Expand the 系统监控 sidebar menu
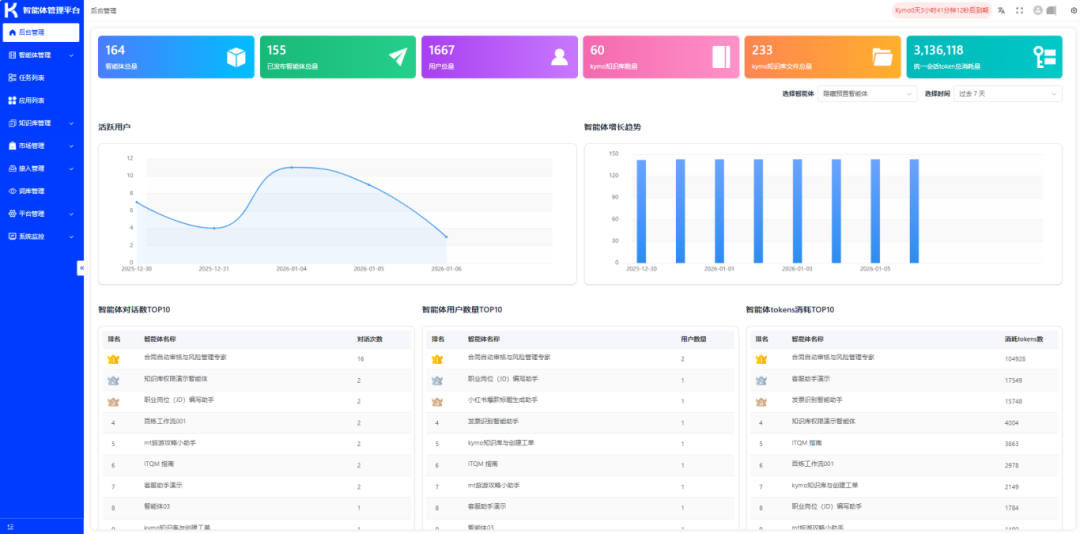This screenshot has height=534, width=1080. coord(40,236)
